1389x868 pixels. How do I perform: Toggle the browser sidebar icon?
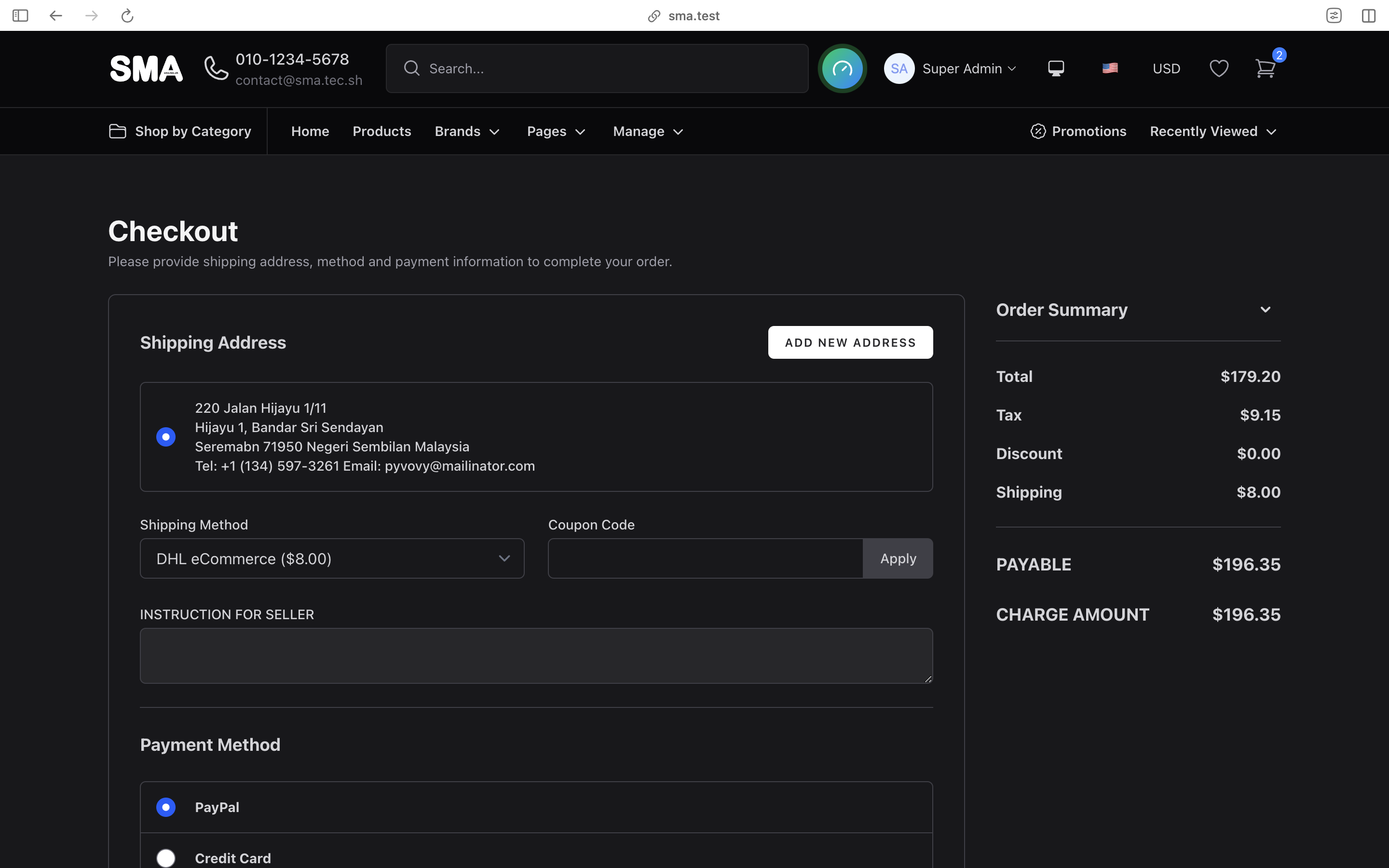click(x=20, y=15)
